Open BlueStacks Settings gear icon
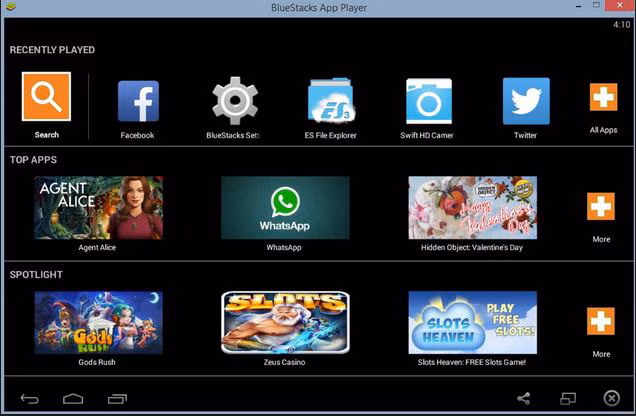This screenshot has height=416, width=636. click(235, 101)
